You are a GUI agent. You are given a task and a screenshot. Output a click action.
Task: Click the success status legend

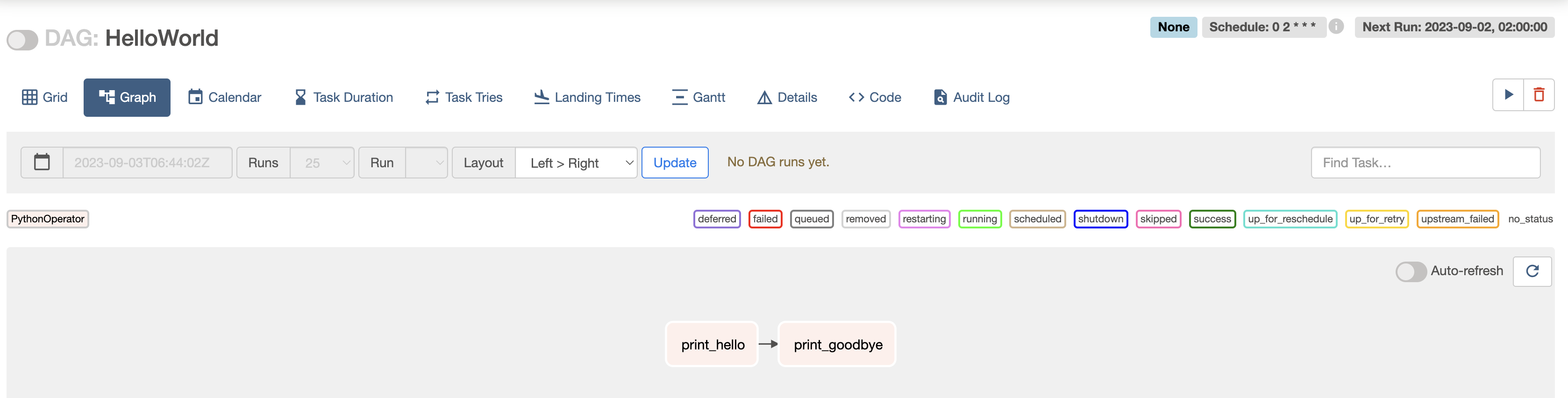(1212, 219)
